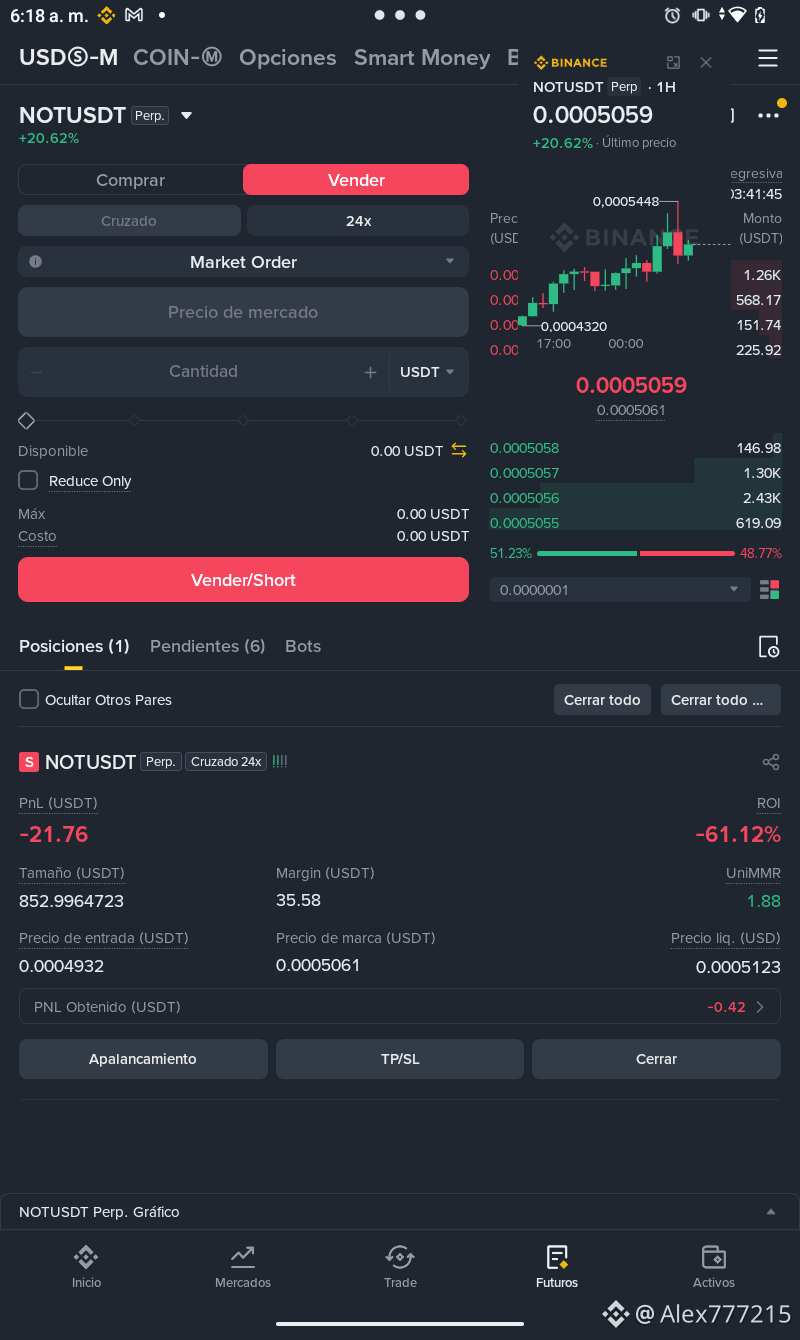The height and width of the screenshot is (1340, 800).
Task: Select the Posiciones (1) tab
Action: point(74,646)
